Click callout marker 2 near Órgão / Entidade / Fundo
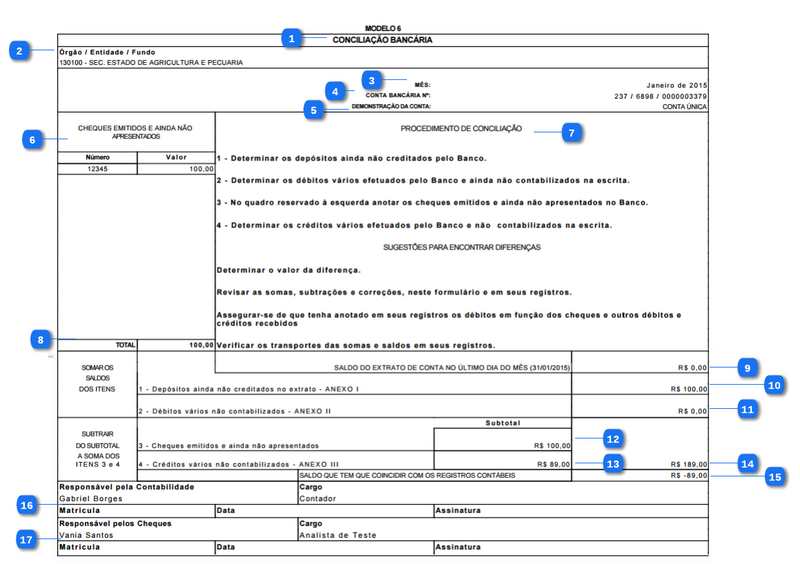 pyautogui.click(x=20, y=50)
